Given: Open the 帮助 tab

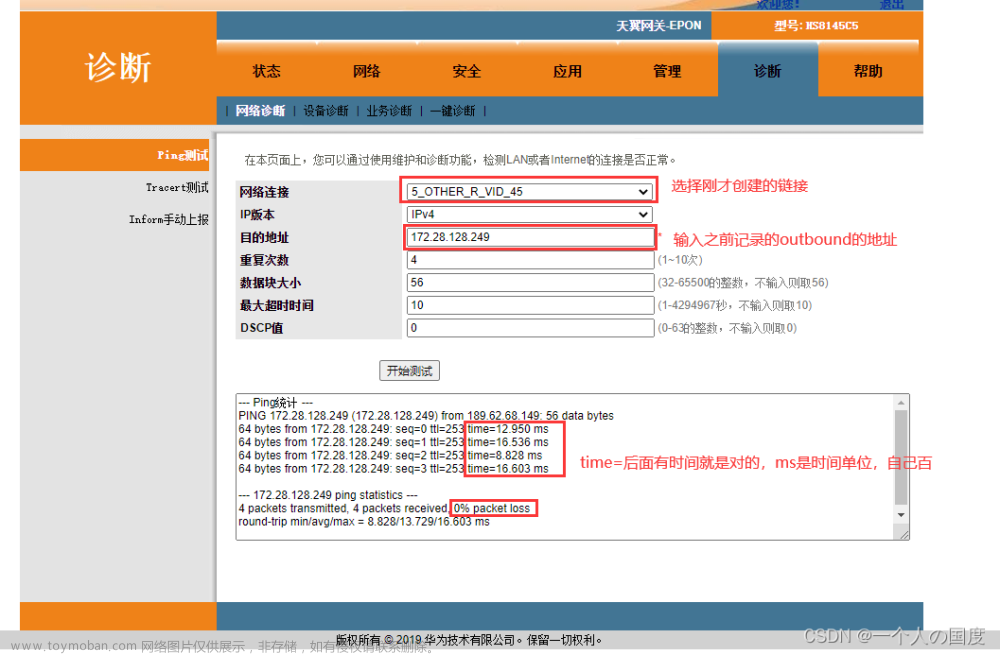Looking at the screenshot, I should pos(868,71).
